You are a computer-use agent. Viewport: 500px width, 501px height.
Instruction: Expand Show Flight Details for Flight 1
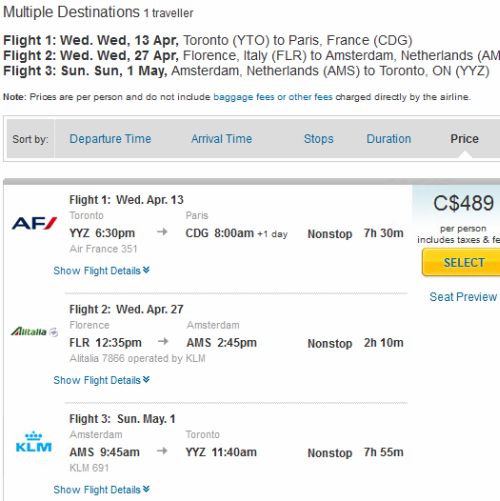click(x=101, y=271)
